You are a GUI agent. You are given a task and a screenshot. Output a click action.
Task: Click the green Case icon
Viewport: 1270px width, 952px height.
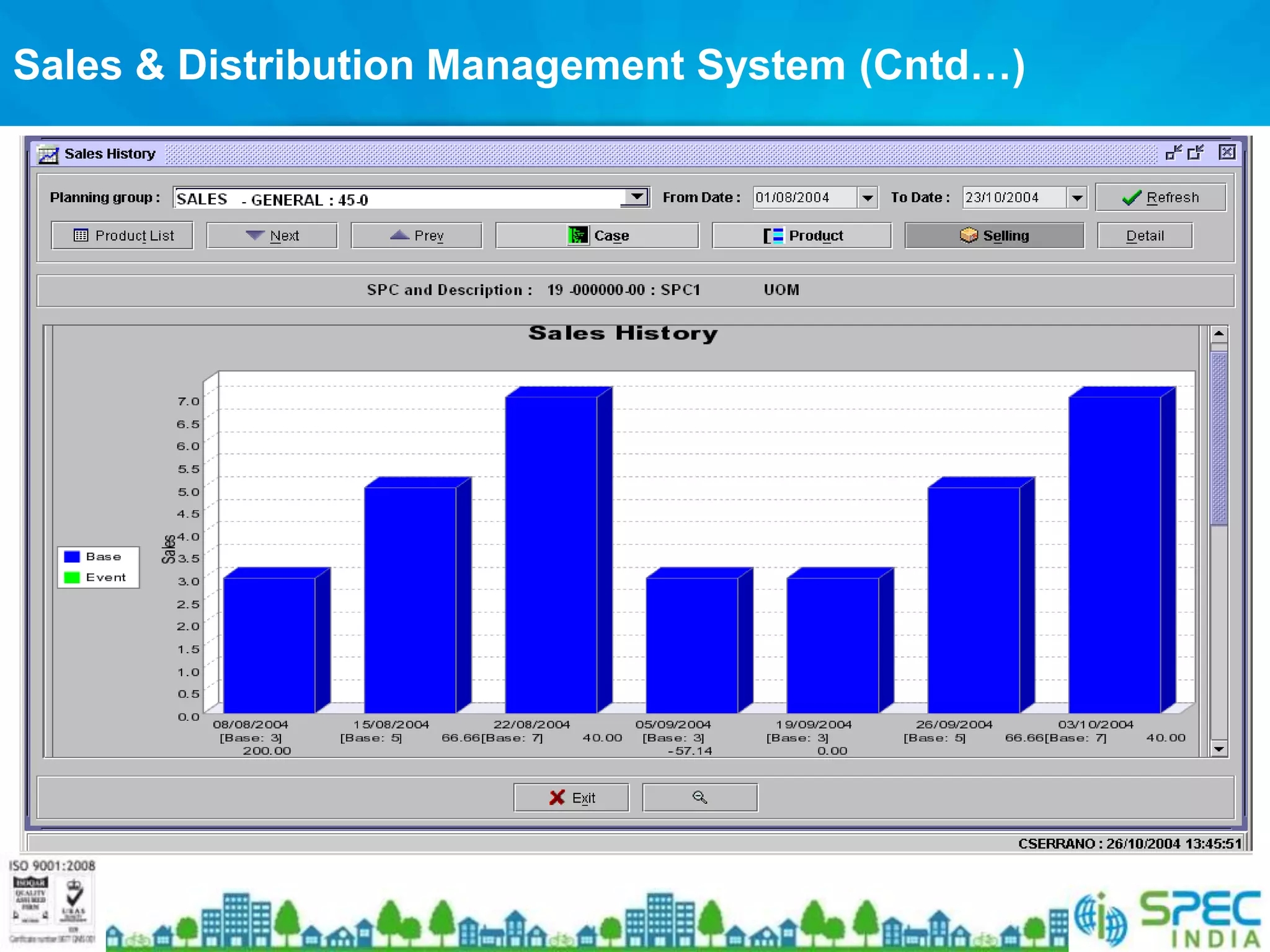pos(578,235)
